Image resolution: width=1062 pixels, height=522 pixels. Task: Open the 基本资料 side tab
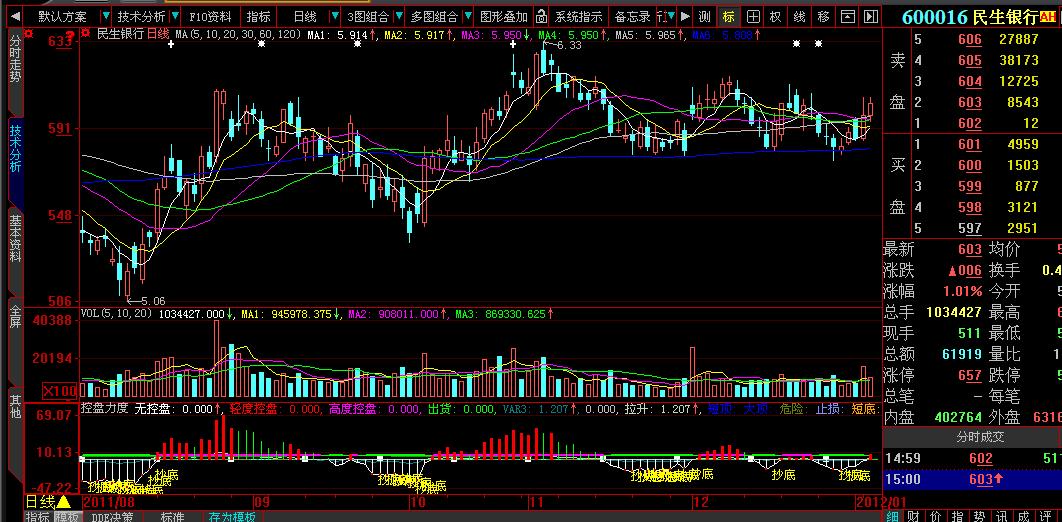click(x=14, y=239)
